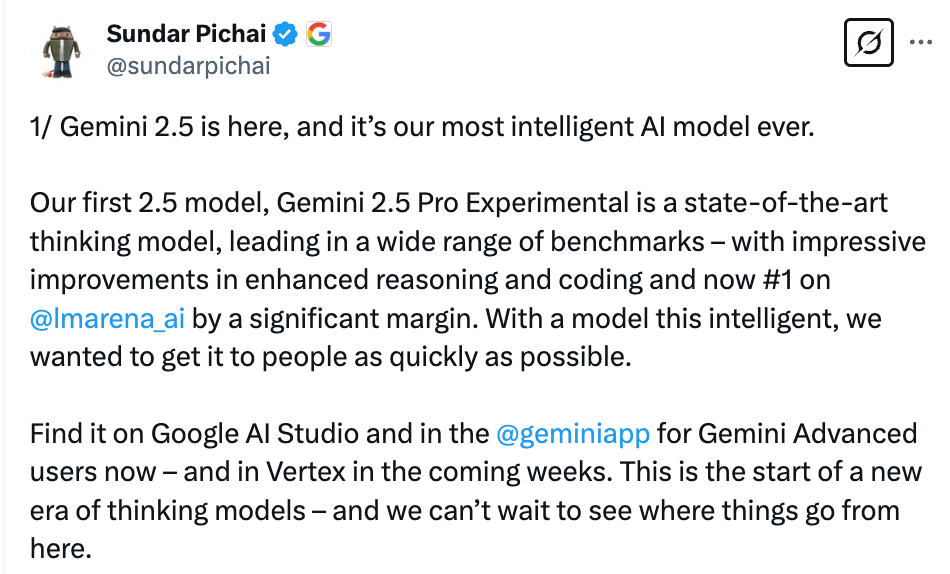Click the phrase 'by a significant margin'
950x574 pixels.
click(335, 319)
